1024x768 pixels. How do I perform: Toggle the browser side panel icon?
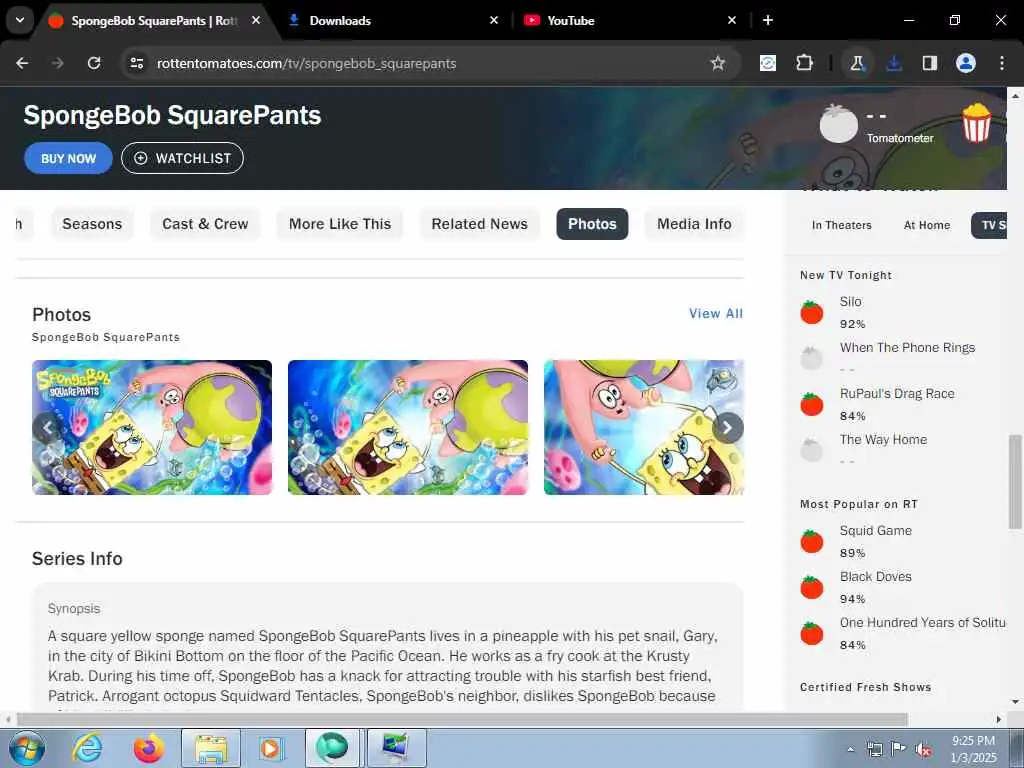pos(930,63)
